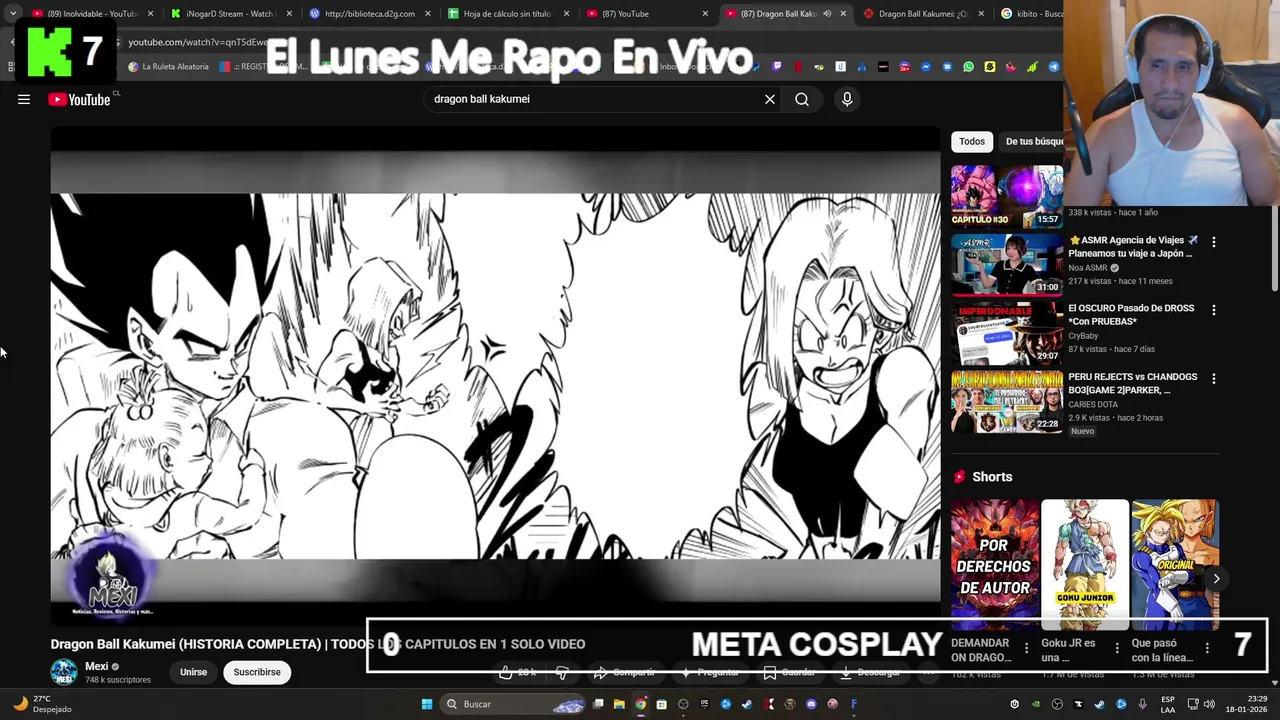
Task: Close the '(87) YouTube' tab
Action: pos(705,13)
